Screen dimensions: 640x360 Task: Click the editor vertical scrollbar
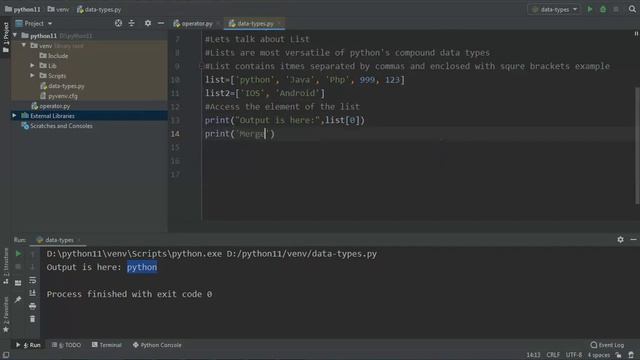coord(637,145)
